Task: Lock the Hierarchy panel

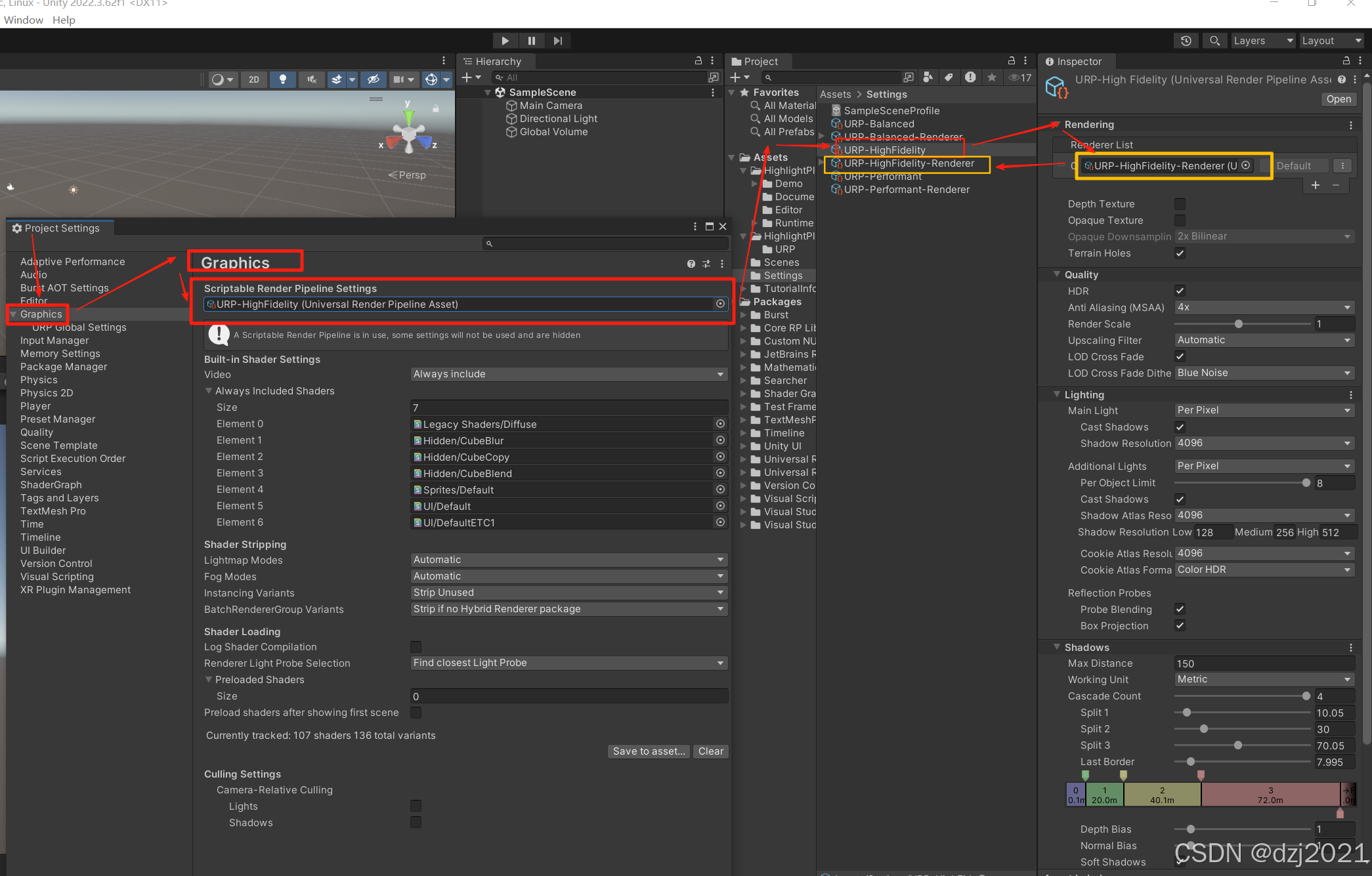Action: pyautogui.click(x=698, y=60)
